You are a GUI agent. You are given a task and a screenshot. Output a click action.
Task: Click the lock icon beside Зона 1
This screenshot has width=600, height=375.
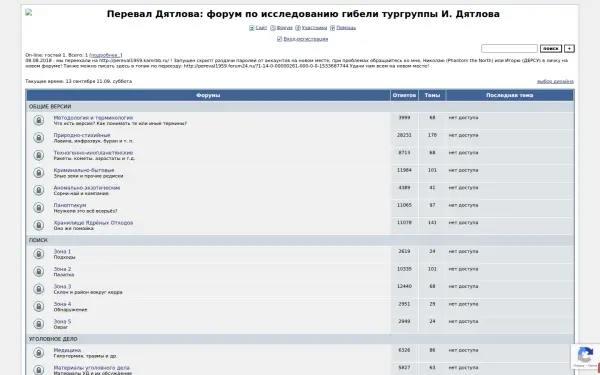38,254
